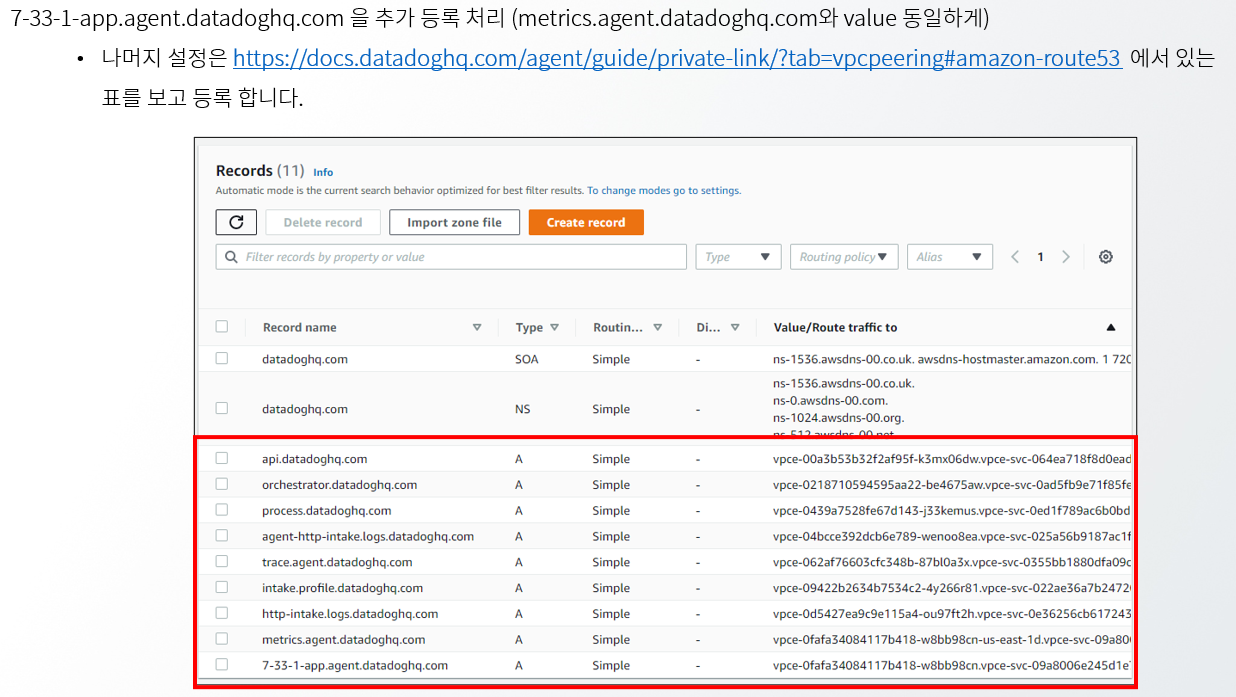Viewport: 1236px width, 697px height.
Task: Check the 7-33-1-app.agent.datadoghq.com record
Action: click(222, 665)
